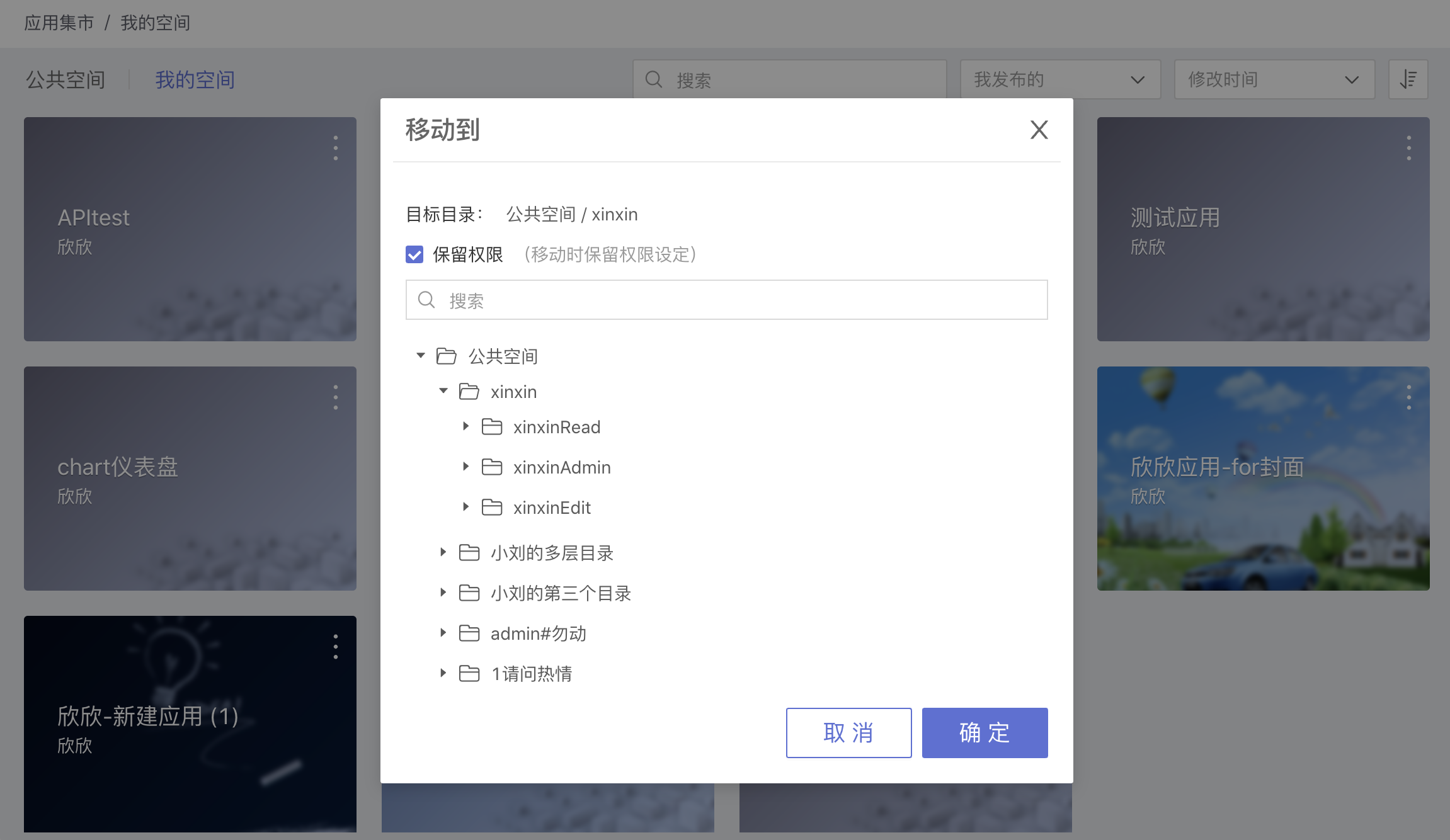The image size is (1450, 840).
Task: Open more options for 欣欣应用-for封面 card
Action: coord(1408,397)
